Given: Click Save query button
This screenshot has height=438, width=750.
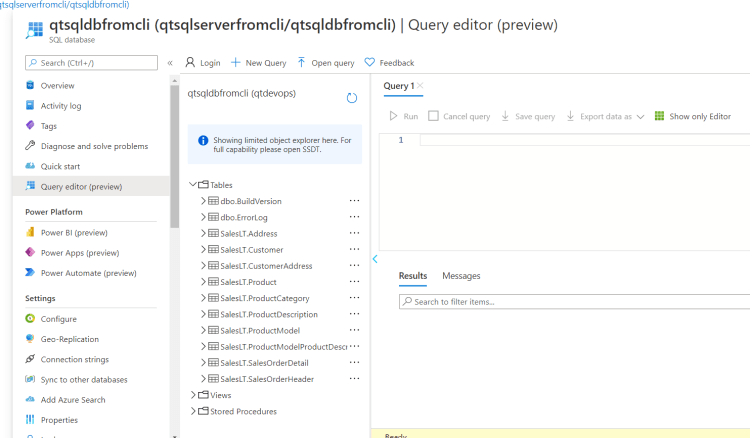Looking at the screenshot, I should (528, 116).
